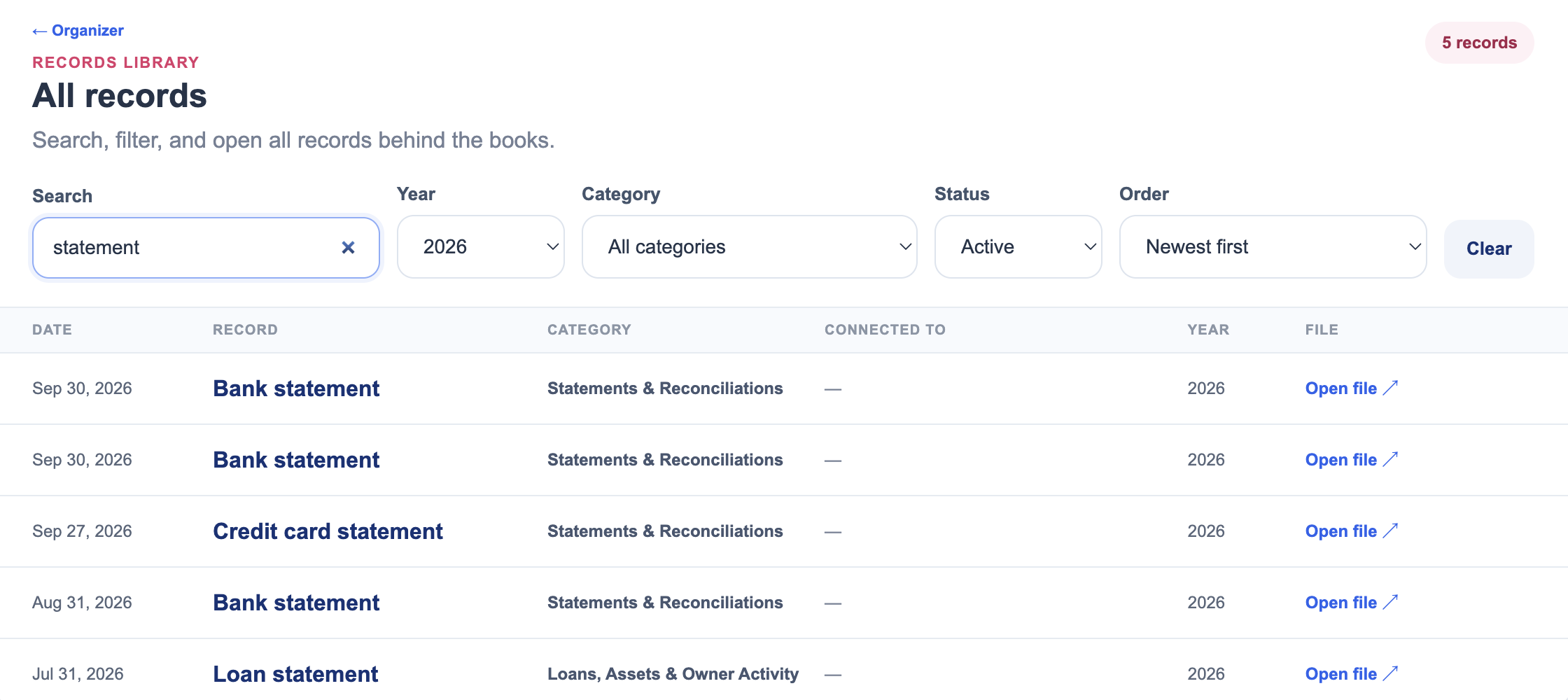Expand the All categories dropdown
This screenshot has width=1568, height=700.
tap(749, 246)
